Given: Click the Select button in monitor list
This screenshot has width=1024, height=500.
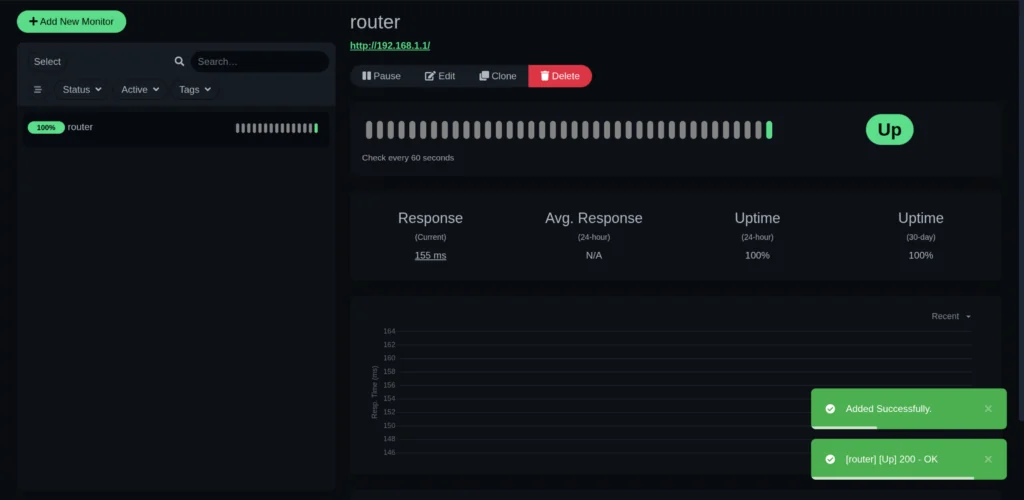Looking at the screenshot, I should [47, 61].
